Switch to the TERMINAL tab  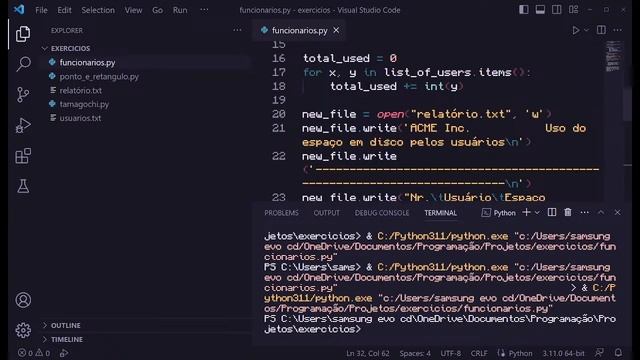coord(440,213)
